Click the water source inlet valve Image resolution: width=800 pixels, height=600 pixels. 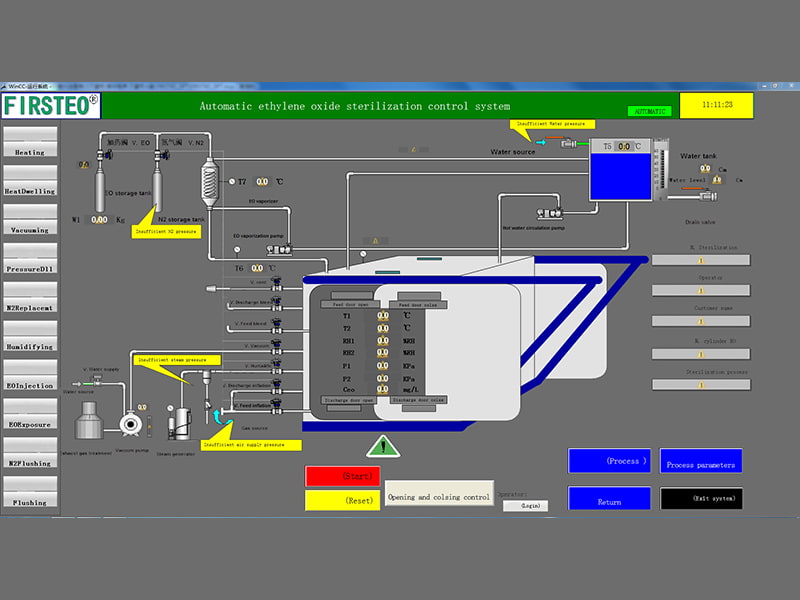(568, 143)
